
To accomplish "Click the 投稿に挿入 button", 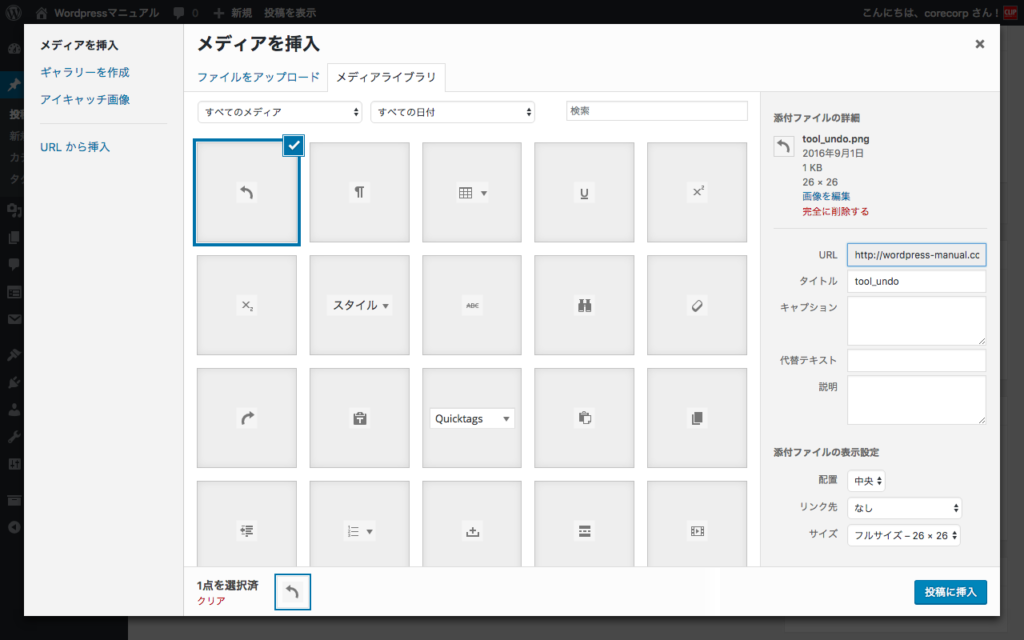I will tap(950, 592).
